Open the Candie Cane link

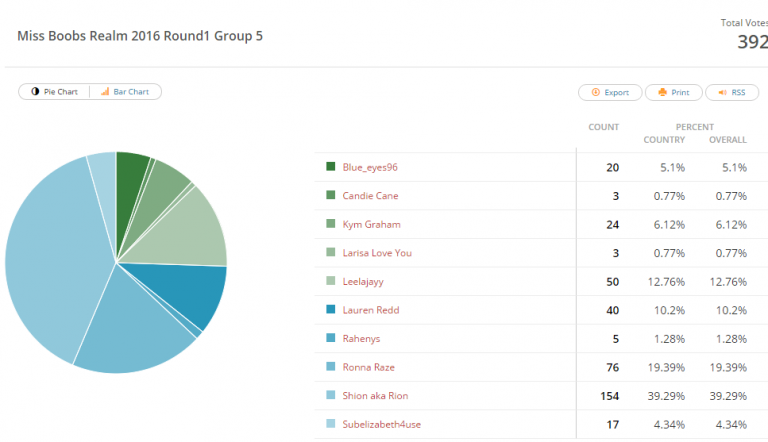(x=370, y=196)
